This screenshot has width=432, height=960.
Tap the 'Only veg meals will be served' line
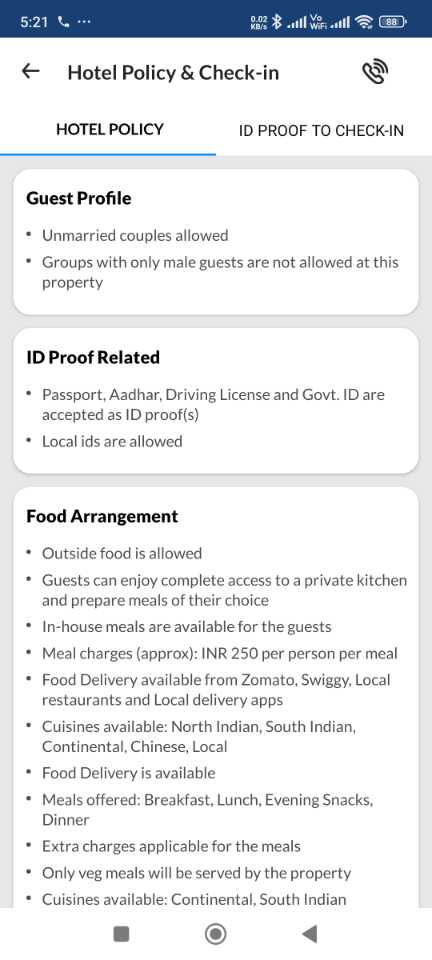pos(196,873)
